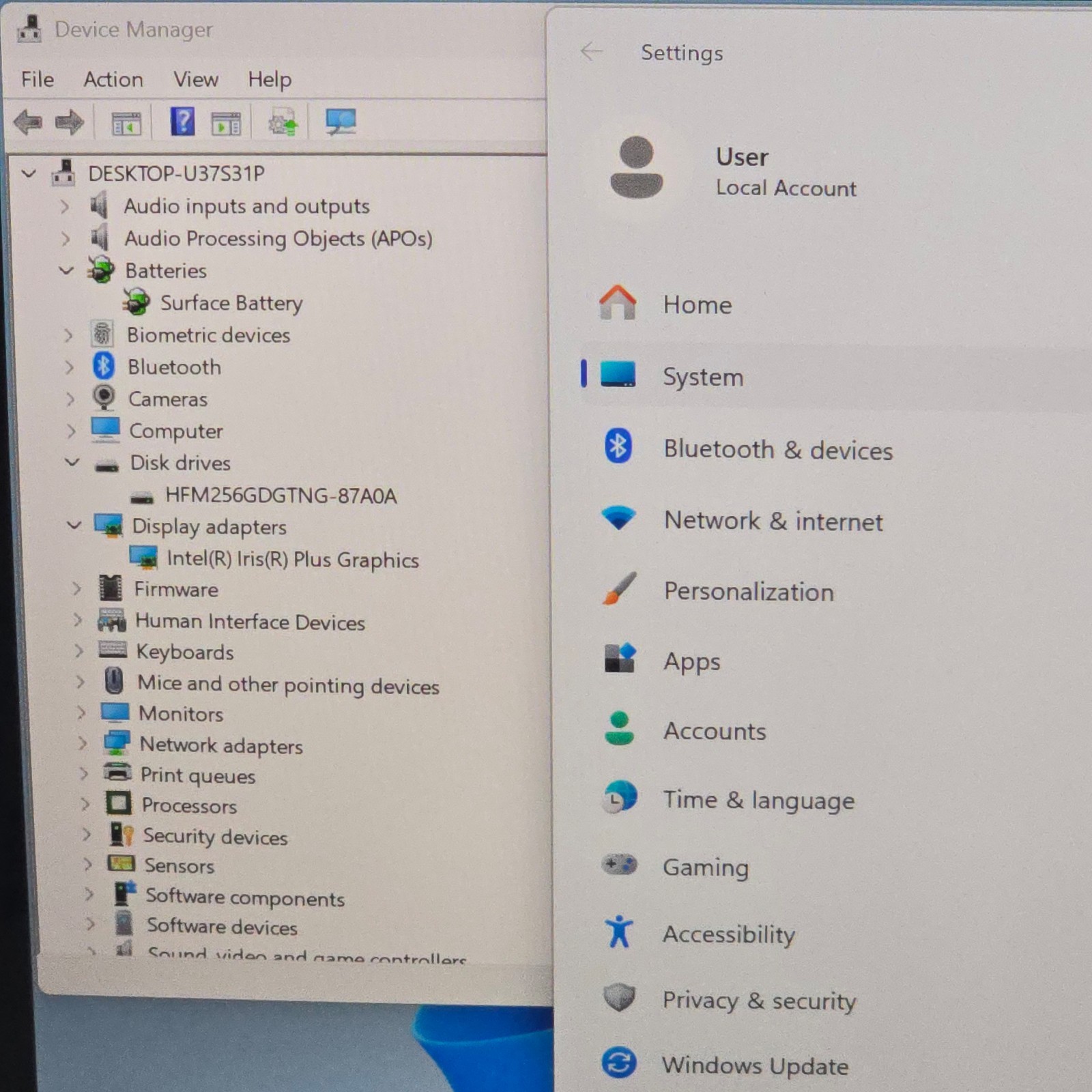Click the Bluetooth & devices icon in Settings

(x=618, y=446)
